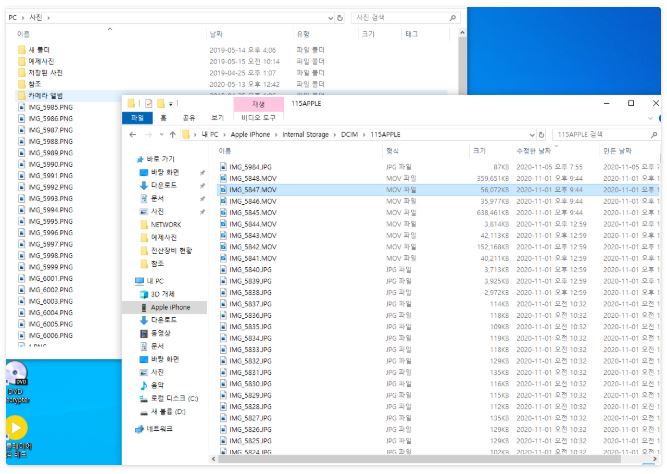Open the yellow play-button player desktop icon

[18, 437]
